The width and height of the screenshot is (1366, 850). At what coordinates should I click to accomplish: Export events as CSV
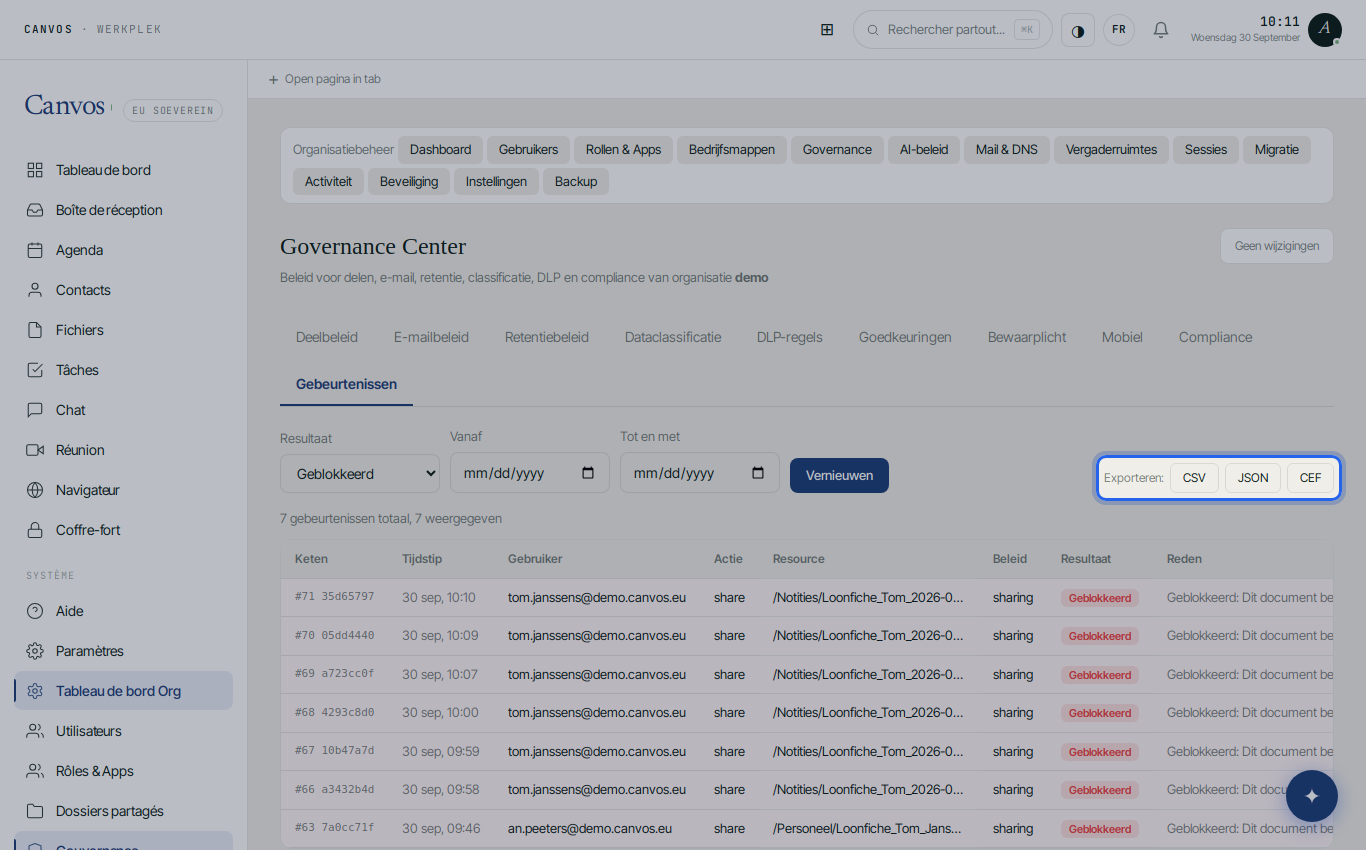point(1194,478)
